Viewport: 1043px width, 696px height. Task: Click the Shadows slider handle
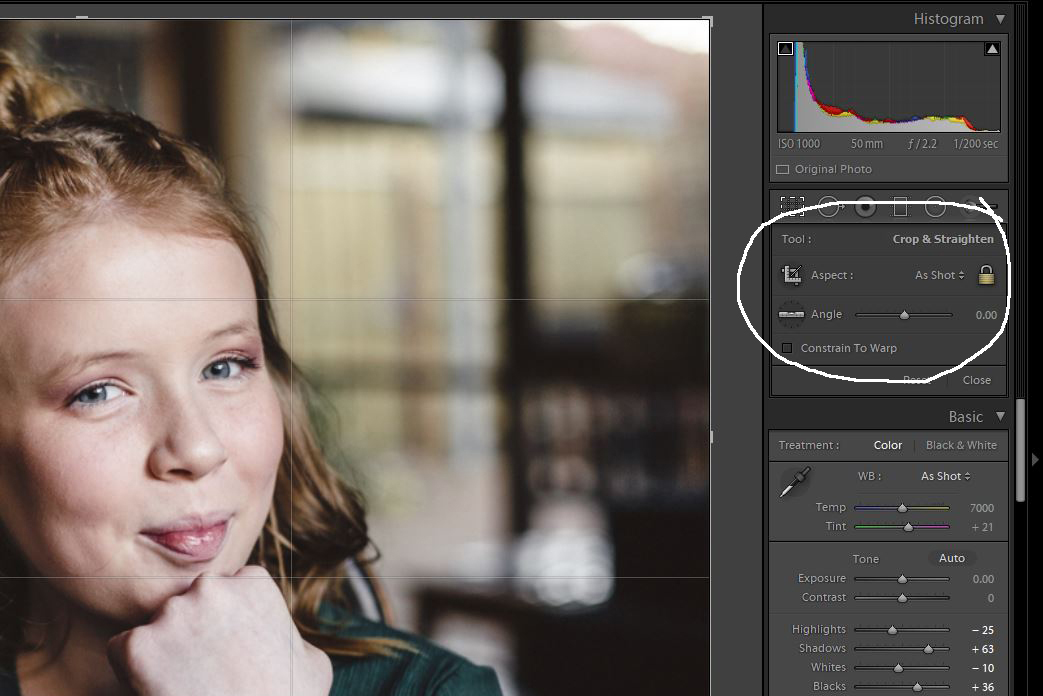click(928, 649)
